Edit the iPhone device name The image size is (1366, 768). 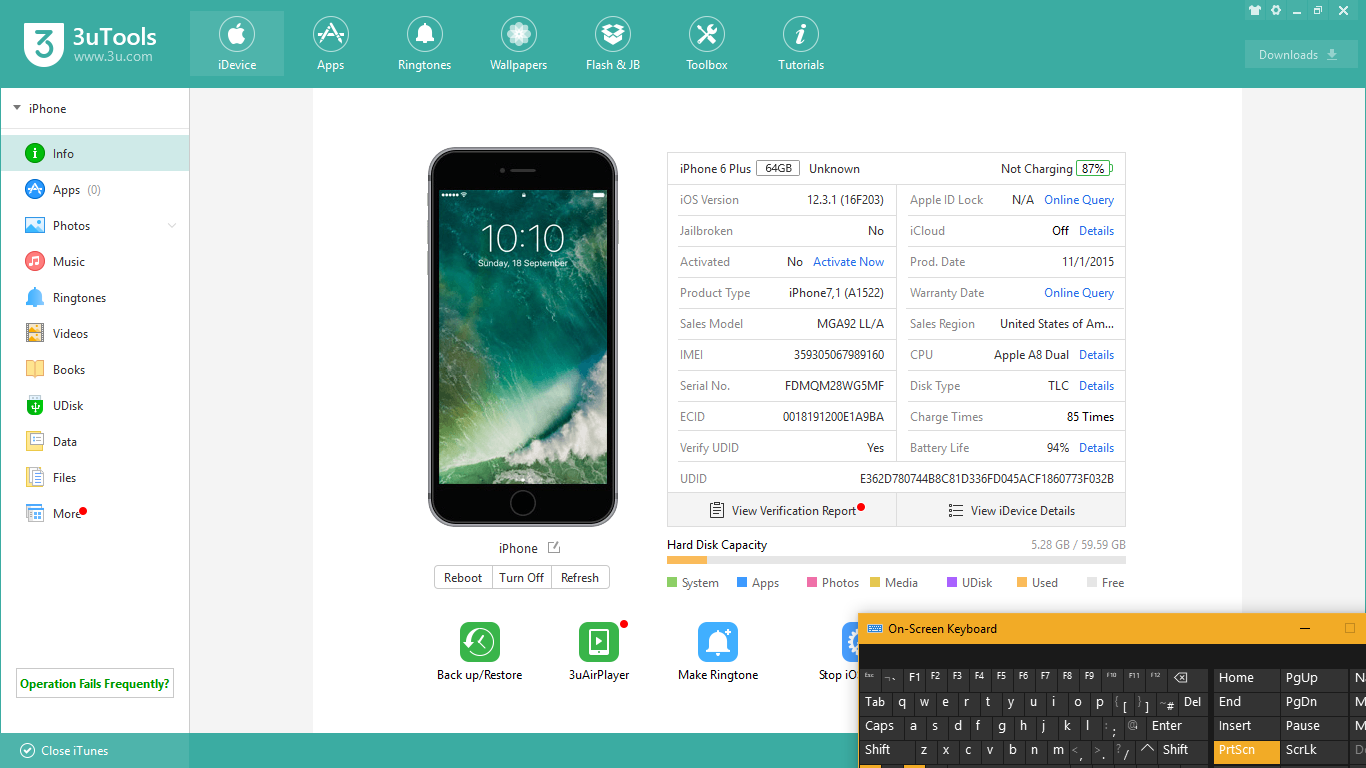click(554, 548)
